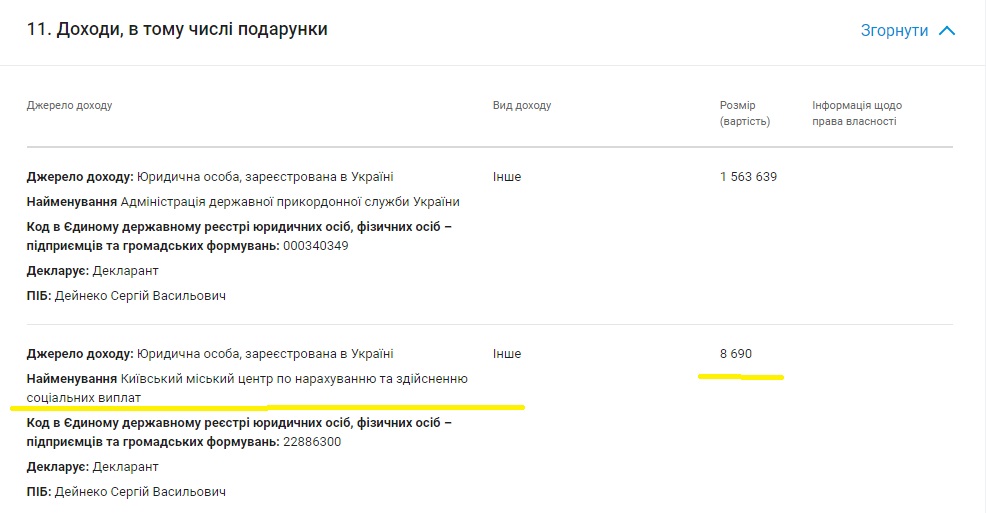986x513 pixels.
Task: Click 'Інформація щодо права власності' column header
Action: [x=856, y=113]
